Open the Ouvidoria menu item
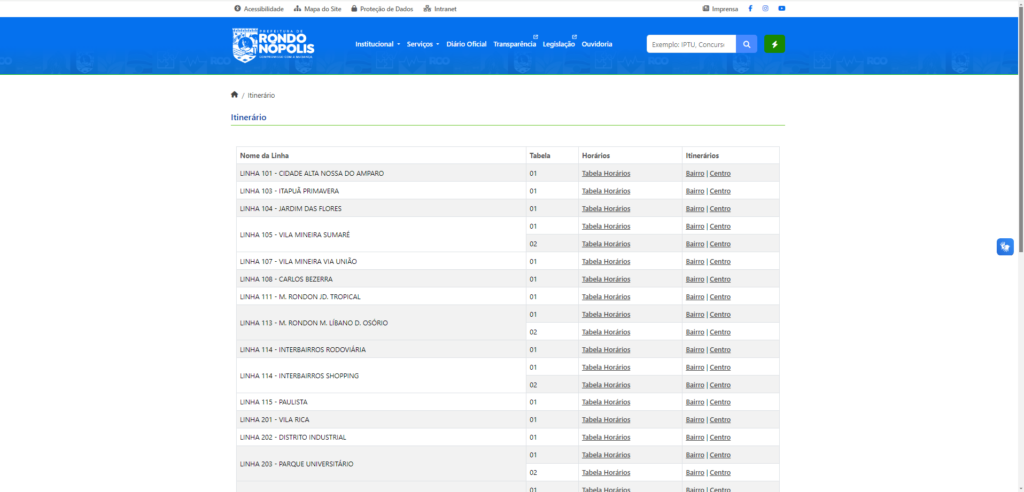Viewport: 1024px width, 492px height. [x=597, y=44]
